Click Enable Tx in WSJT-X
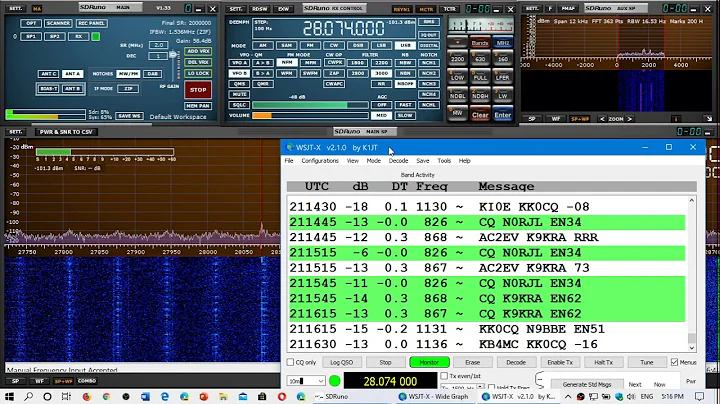 [560, 362]
